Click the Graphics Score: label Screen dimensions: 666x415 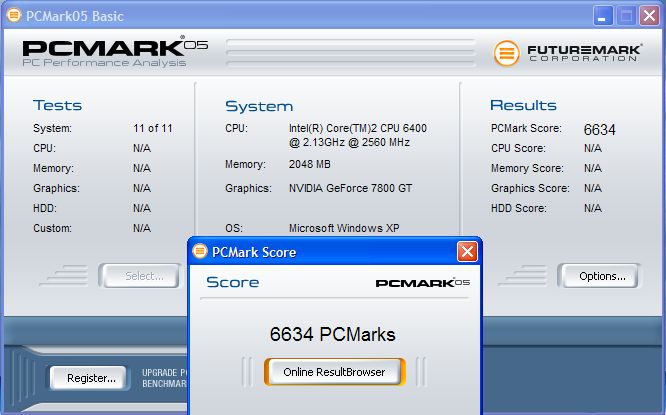tap(530, 188)
